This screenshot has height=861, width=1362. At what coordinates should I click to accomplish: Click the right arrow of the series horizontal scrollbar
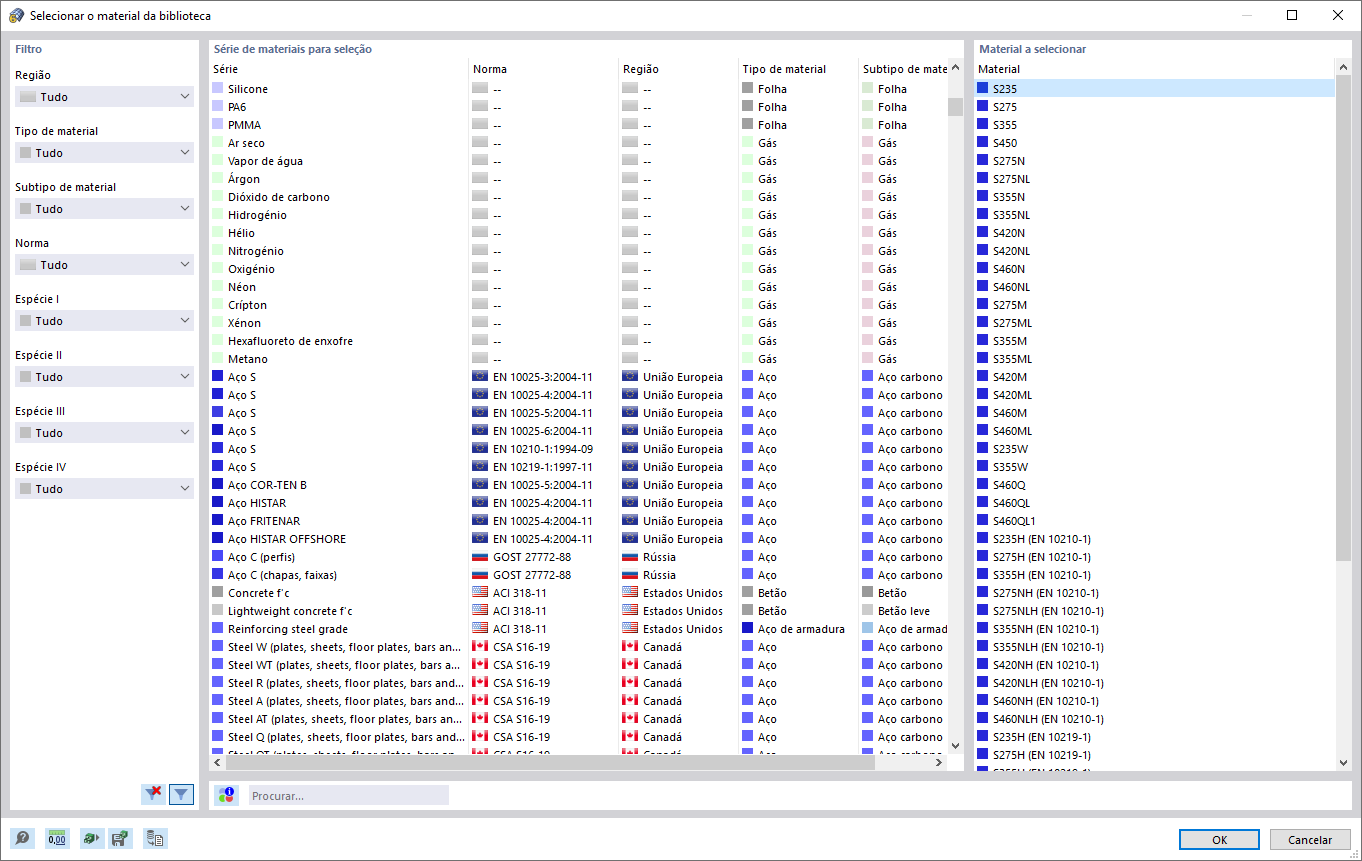click(939, 762)
